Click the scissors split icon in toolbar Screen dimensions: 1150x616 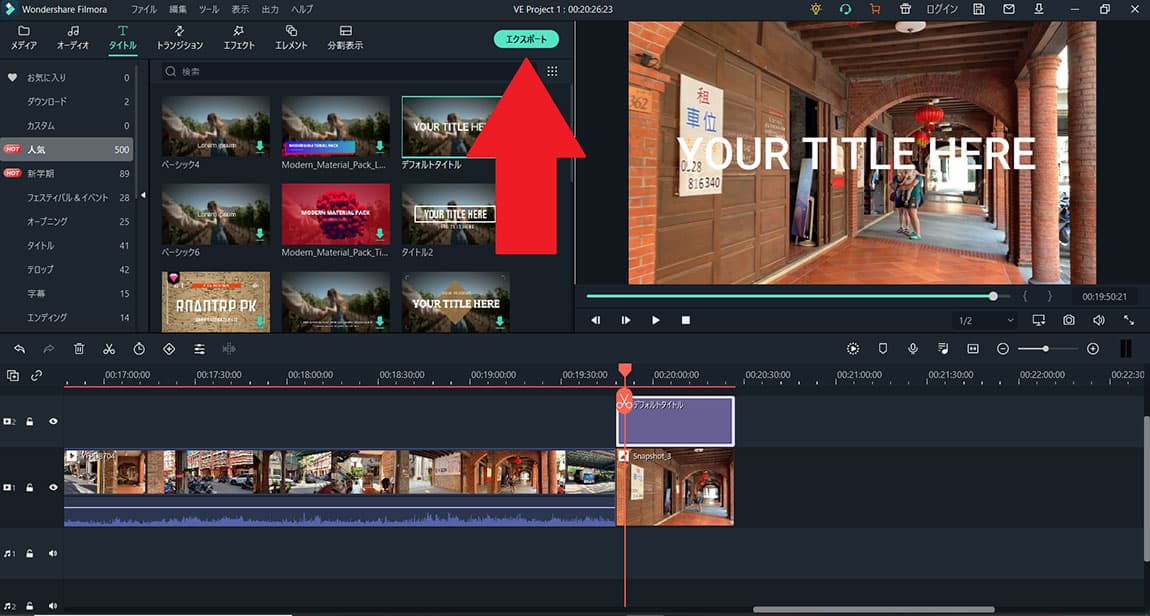[109, 349]
